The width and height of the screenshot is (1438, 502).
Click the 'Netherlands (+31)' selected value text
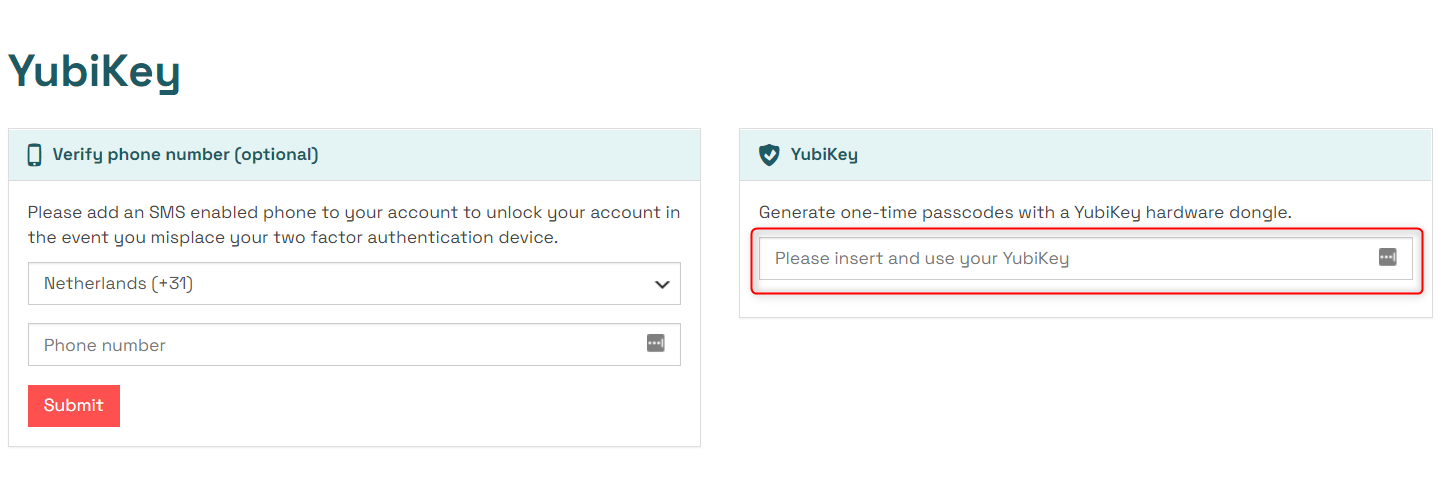click(x=118, y=284)
